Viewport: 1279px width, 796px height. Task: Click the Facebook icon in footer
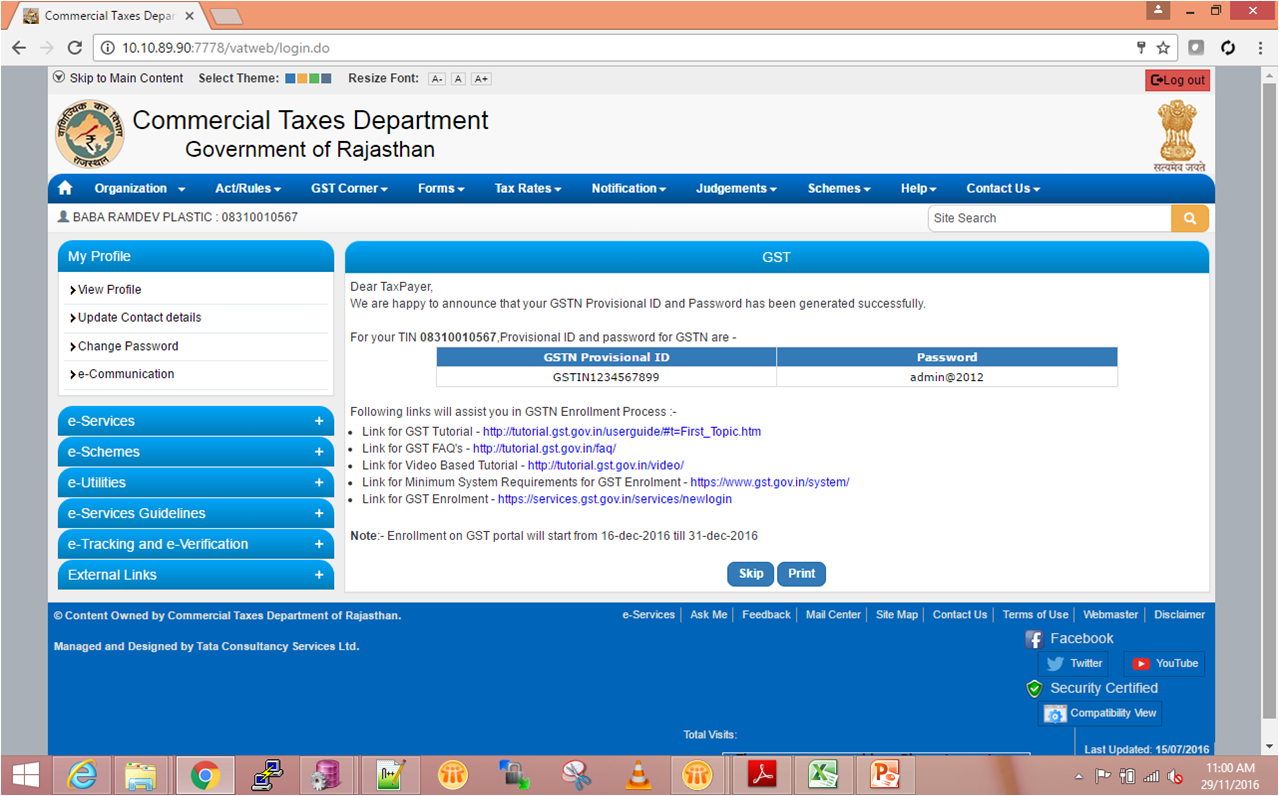pyautogui.click(x=1035, y=639)
